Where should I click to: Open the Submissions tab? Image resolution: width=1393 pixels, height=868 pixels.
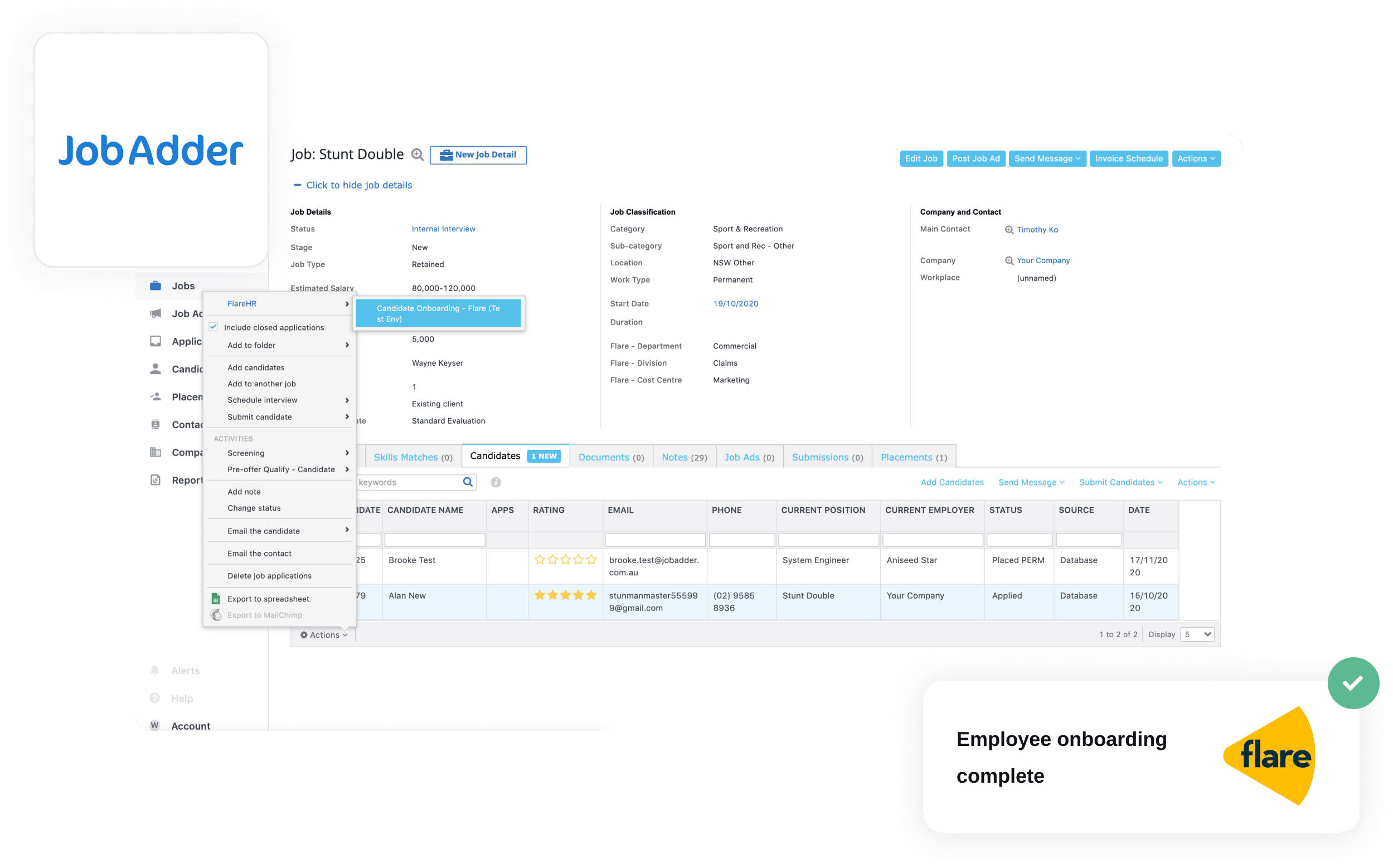point(828,457)
